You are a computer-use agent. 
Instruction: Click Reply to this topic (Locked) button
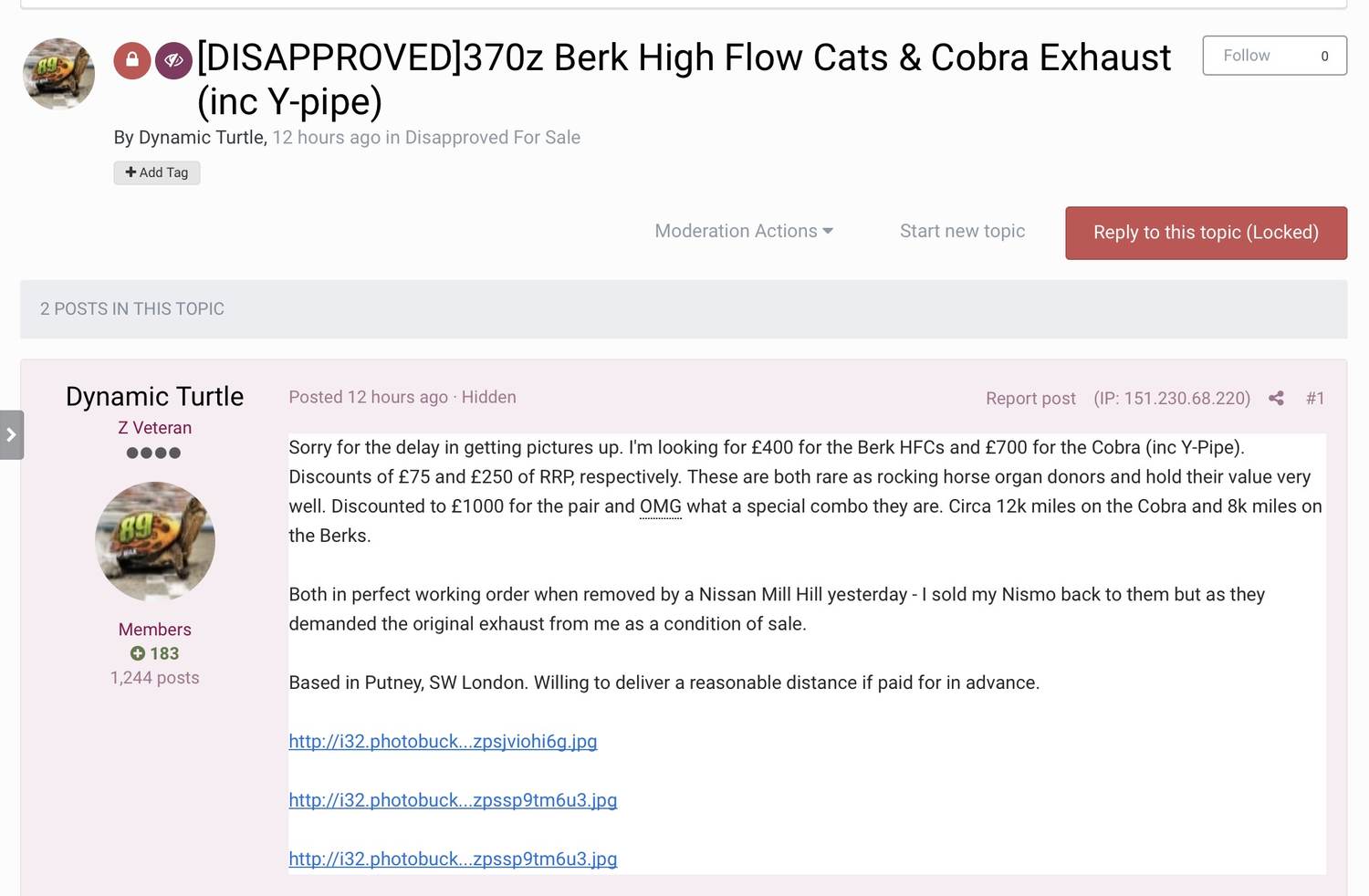pyautogui.click(x=1206, y=233)
